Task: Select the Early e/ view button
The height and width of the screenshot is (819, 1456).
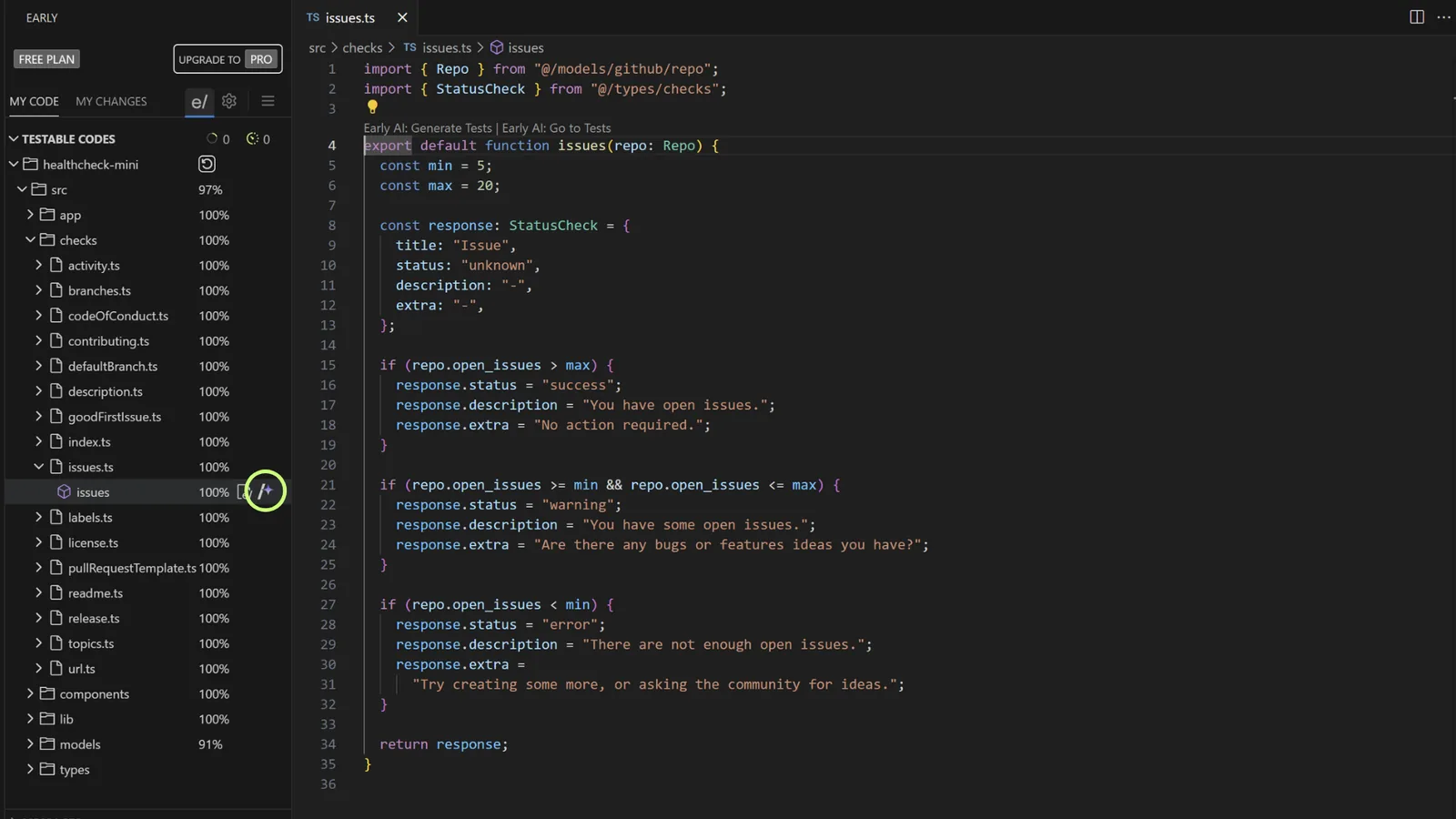Action: 199,102
